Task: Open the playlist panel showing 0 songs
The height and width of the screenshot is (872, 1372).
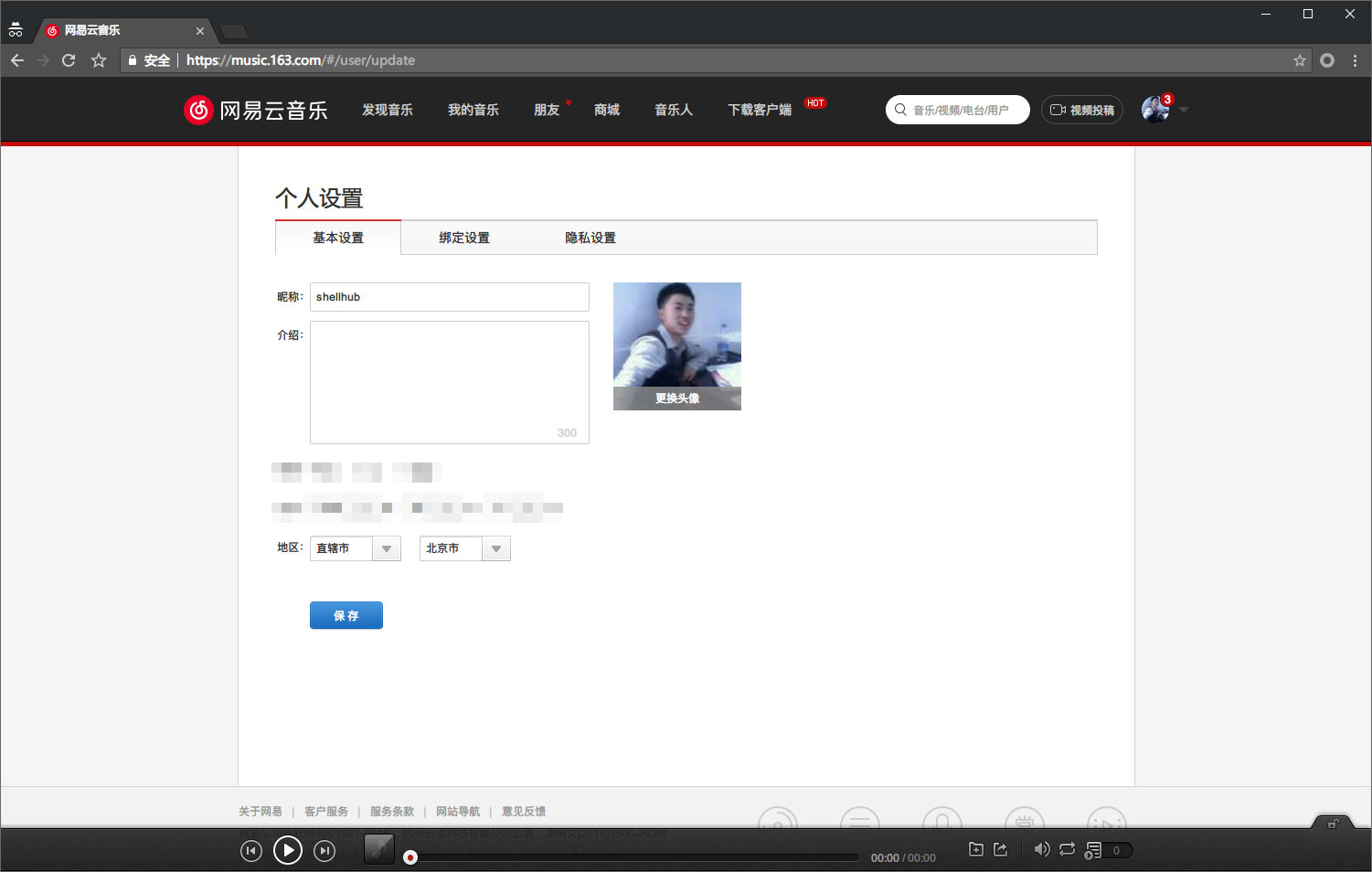Action: click(x=1101, y=850)
